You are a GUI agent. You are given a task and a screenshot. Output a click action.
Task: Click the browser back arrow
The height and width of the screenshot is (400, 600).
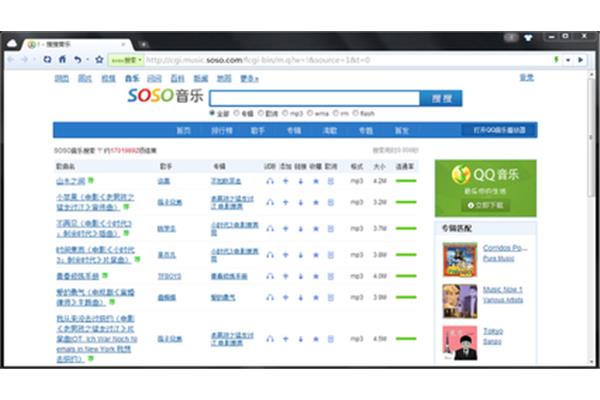11,59
